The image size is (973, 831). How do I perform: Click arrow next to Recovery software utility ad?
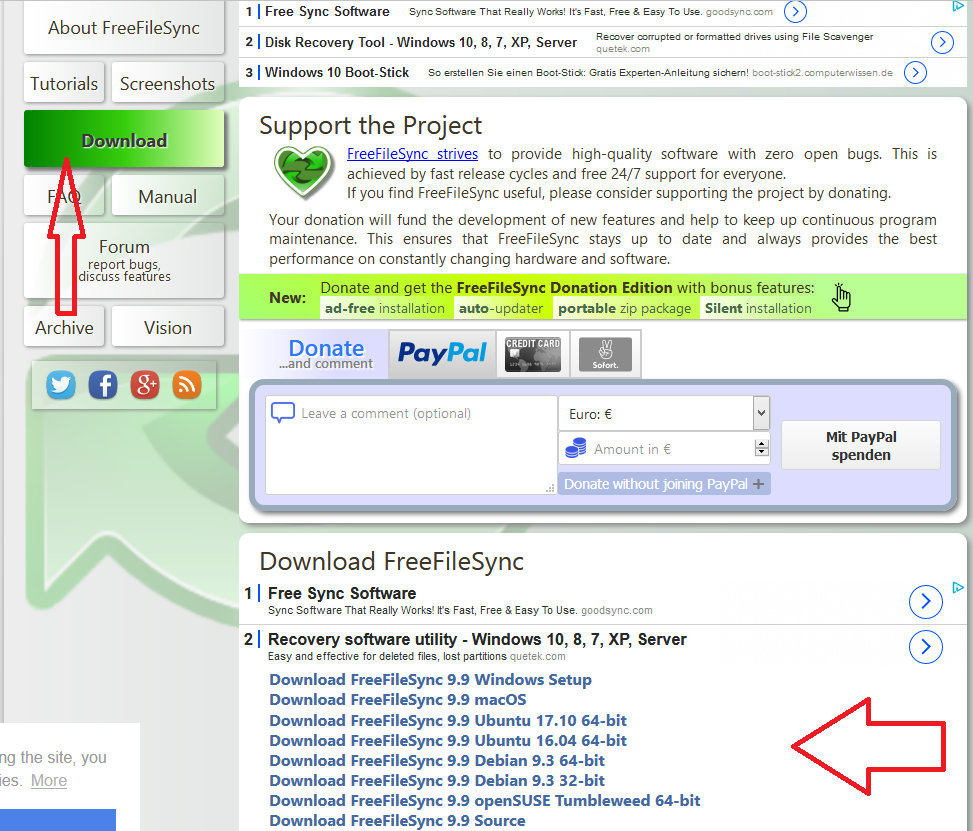[926, 648]
